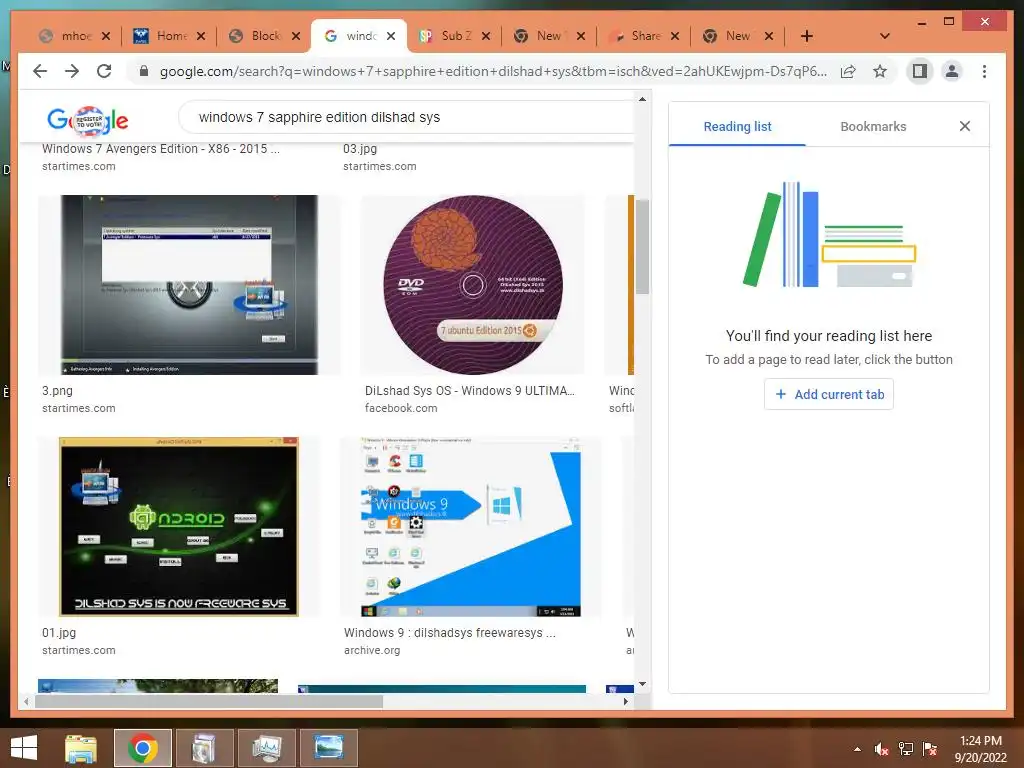Click the facebook.com source link

click(x=401, y=408)
